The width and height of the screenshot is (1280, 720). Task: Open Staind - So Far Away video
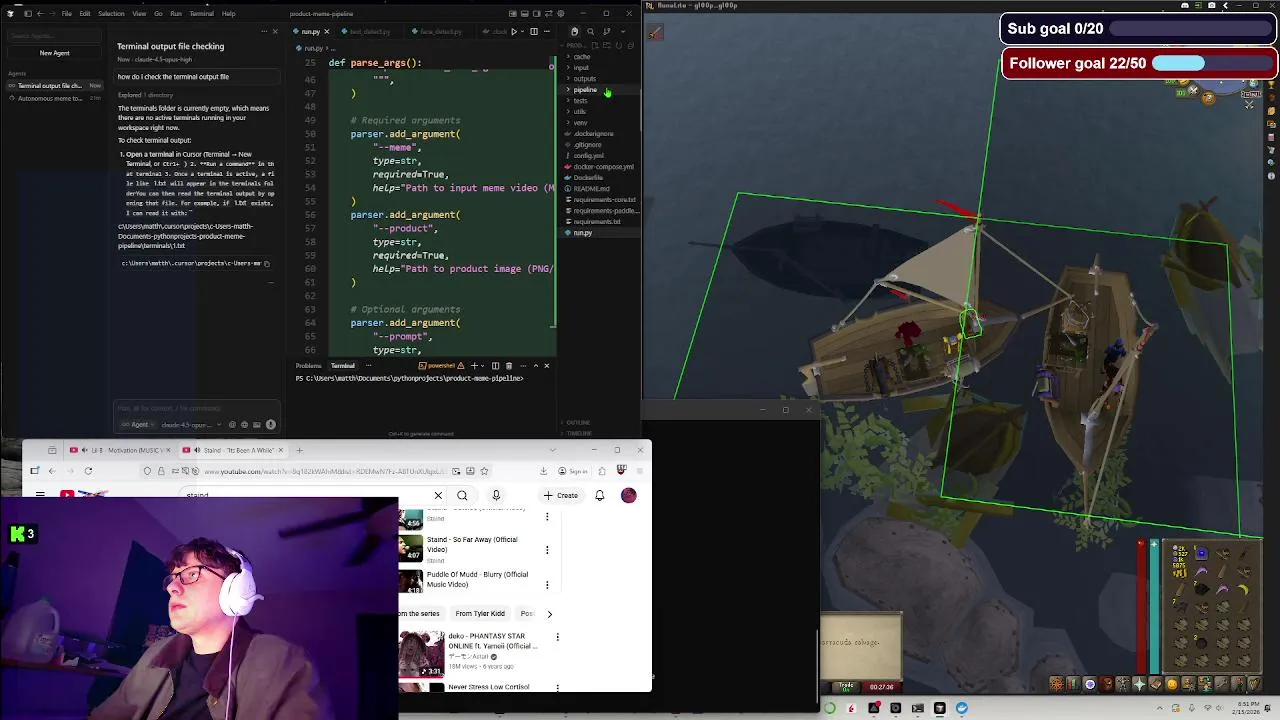pos(472,544)
